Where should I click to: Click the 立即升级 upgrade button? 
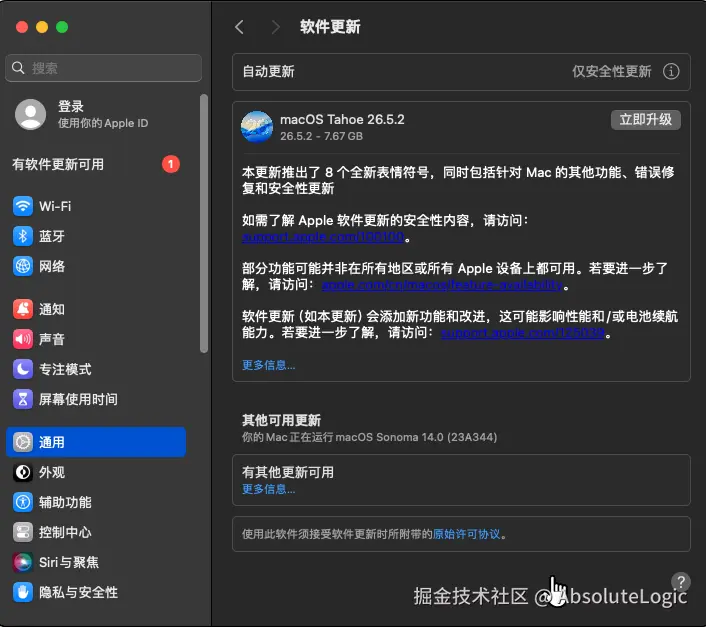pyautogui.click(x=645, y=120)
